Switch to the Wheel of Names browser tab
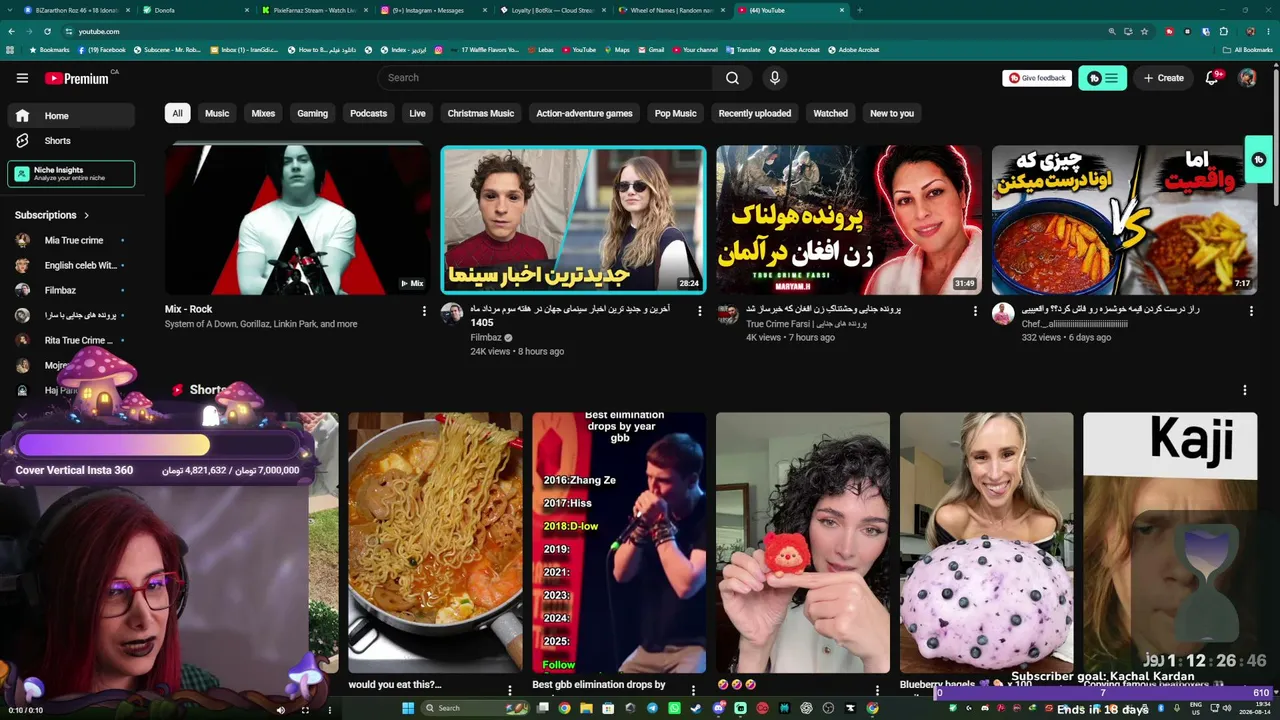This screenshot has height=720, width=1280. pyautogui.click(x=672, y=10)
